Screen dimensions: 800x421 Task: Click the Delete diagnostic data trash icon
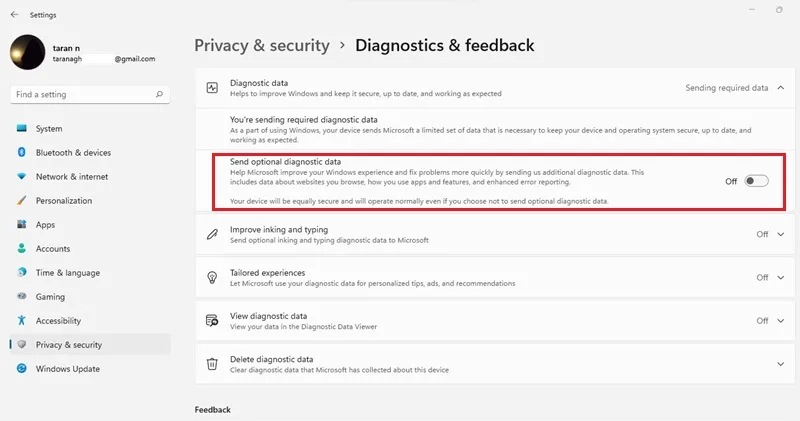click(212, 364)
